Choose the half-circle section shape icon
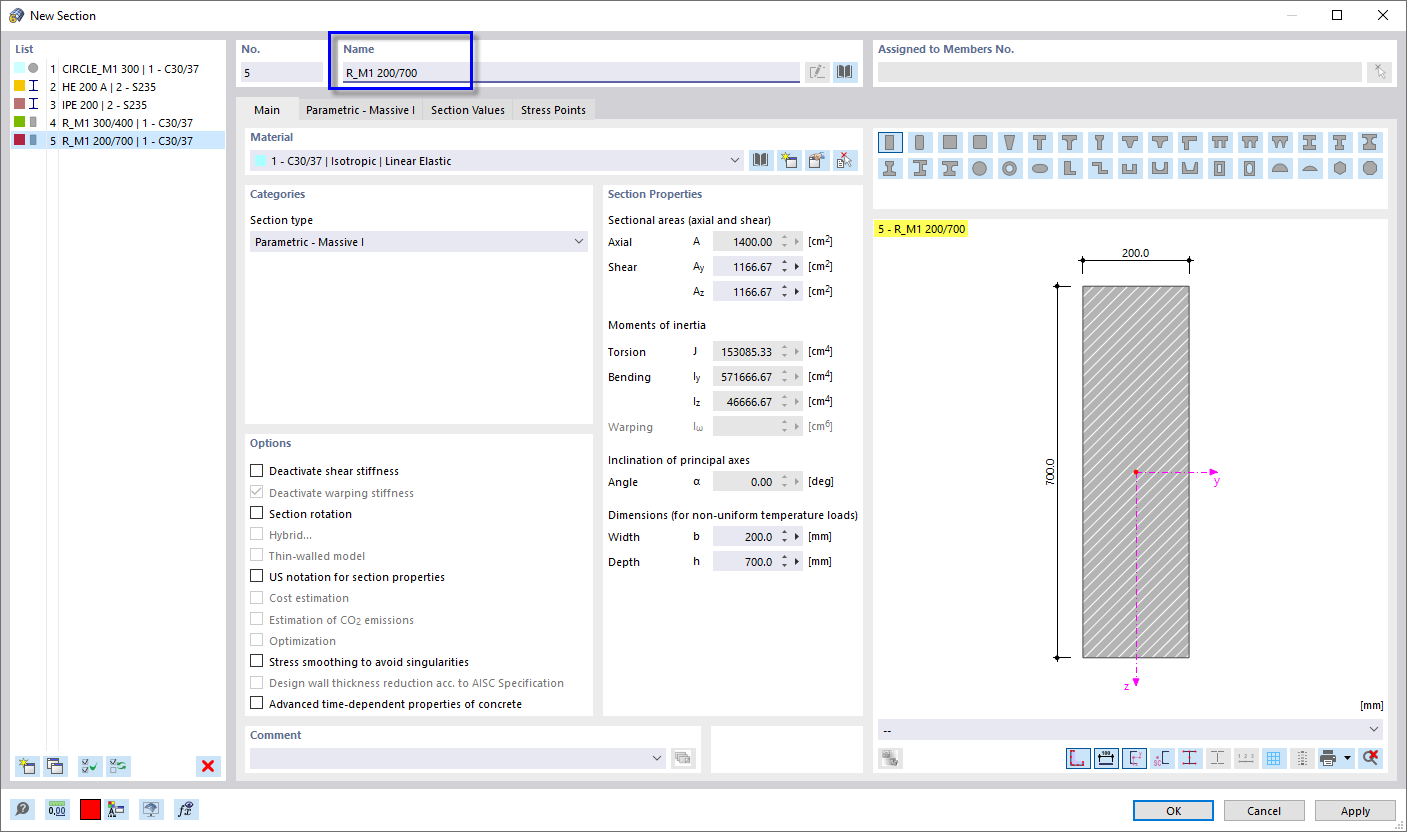 click(1280, 168)
